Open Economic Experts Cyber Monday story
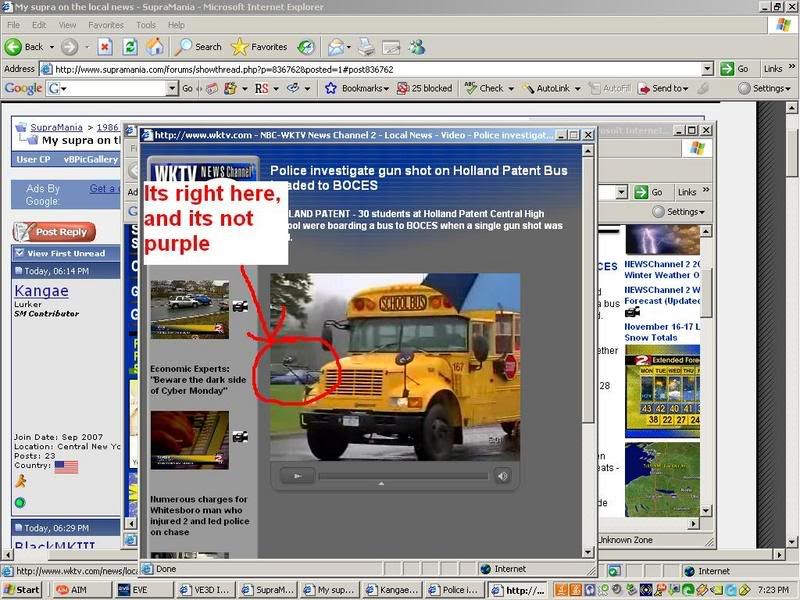 [198, 380]
